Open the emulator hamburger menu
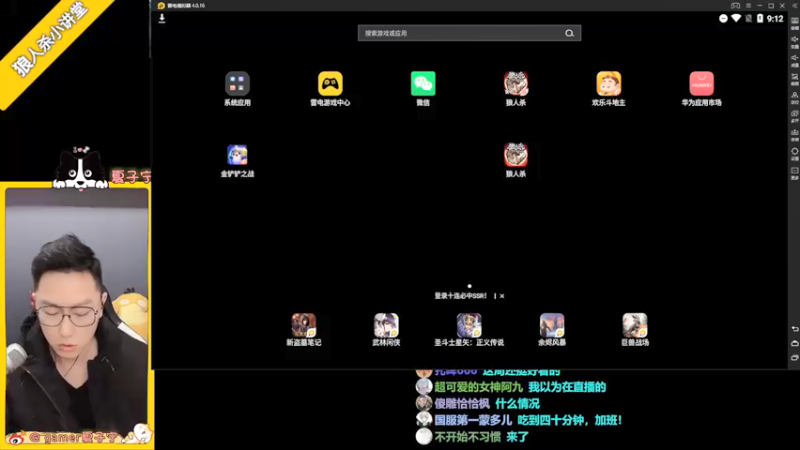The width and height of the screenshot is (800, 450). click(748, 6)
